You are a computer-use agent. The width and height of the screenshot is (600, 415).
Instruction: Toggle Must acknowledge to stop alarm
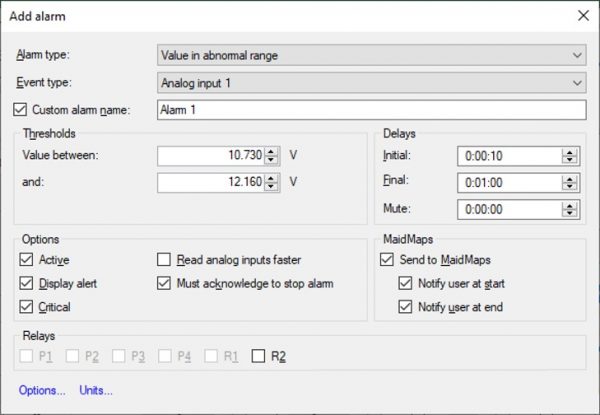pyautogui.click(x=165, y=283)
